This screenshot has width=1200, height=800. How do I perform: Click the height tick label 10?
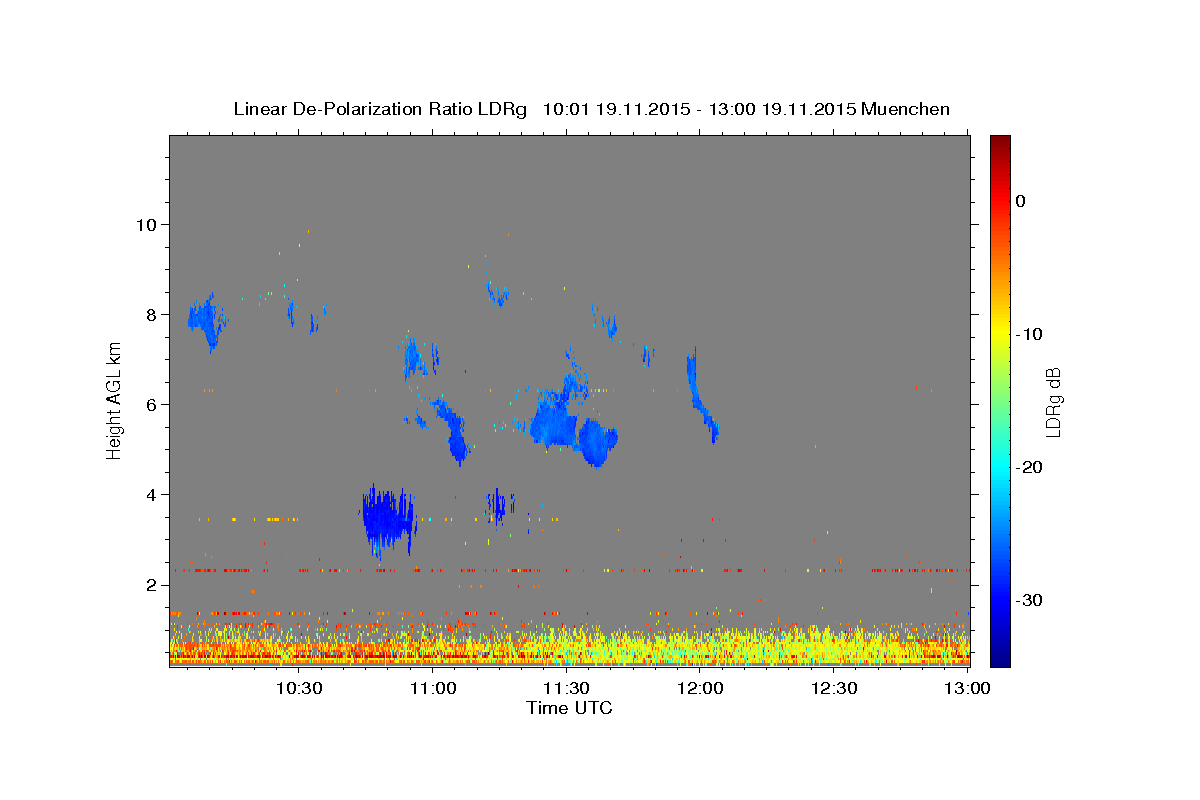149,224
